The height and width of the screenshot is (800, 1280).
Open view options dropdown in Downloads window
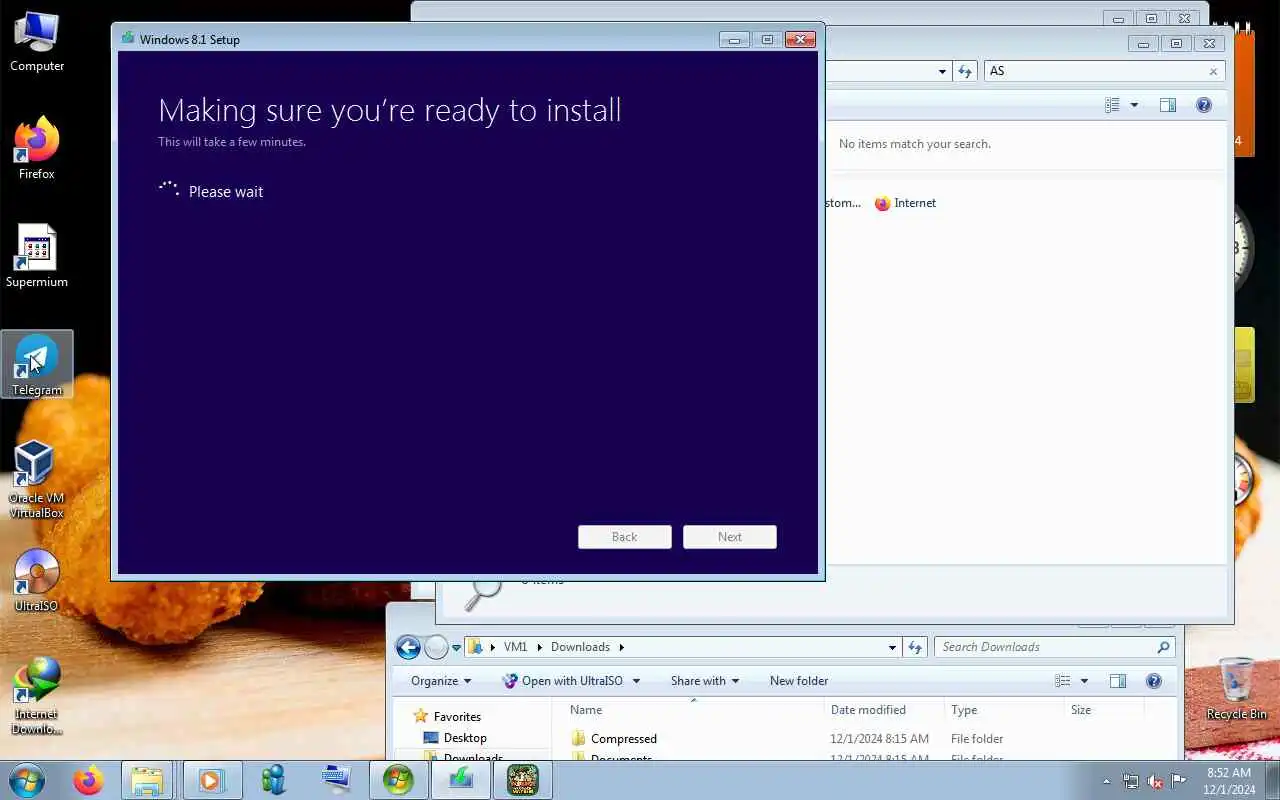1084,681
